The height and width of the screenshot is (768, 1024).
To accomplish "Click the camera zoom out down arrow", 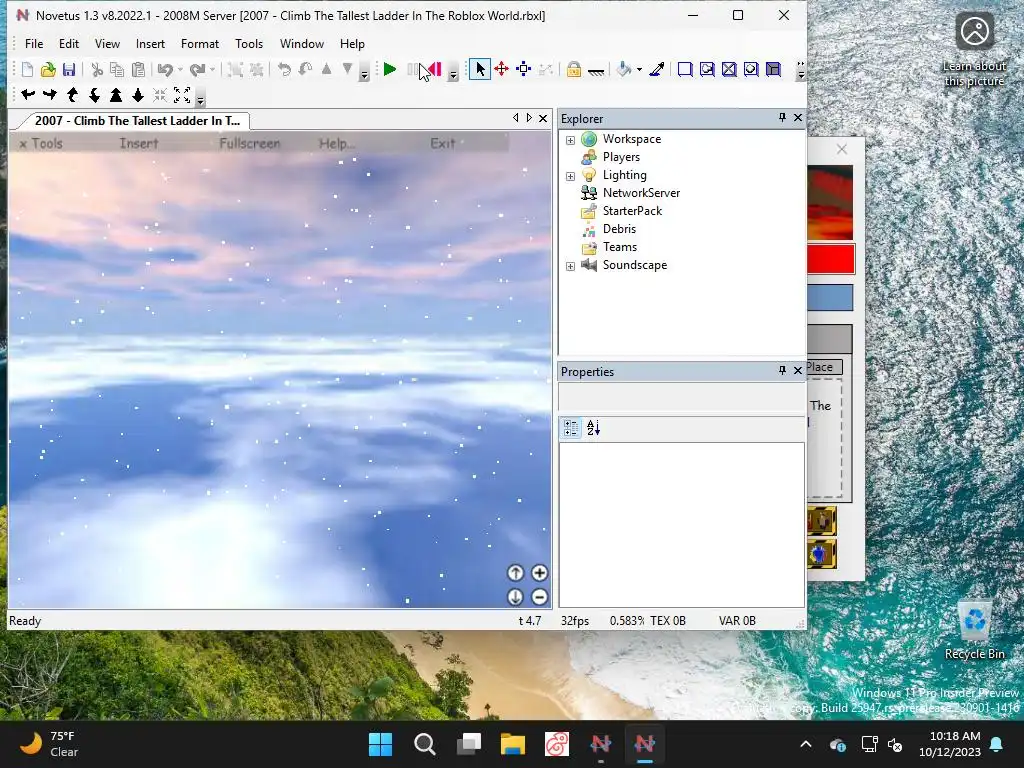I will click(138, 95).
